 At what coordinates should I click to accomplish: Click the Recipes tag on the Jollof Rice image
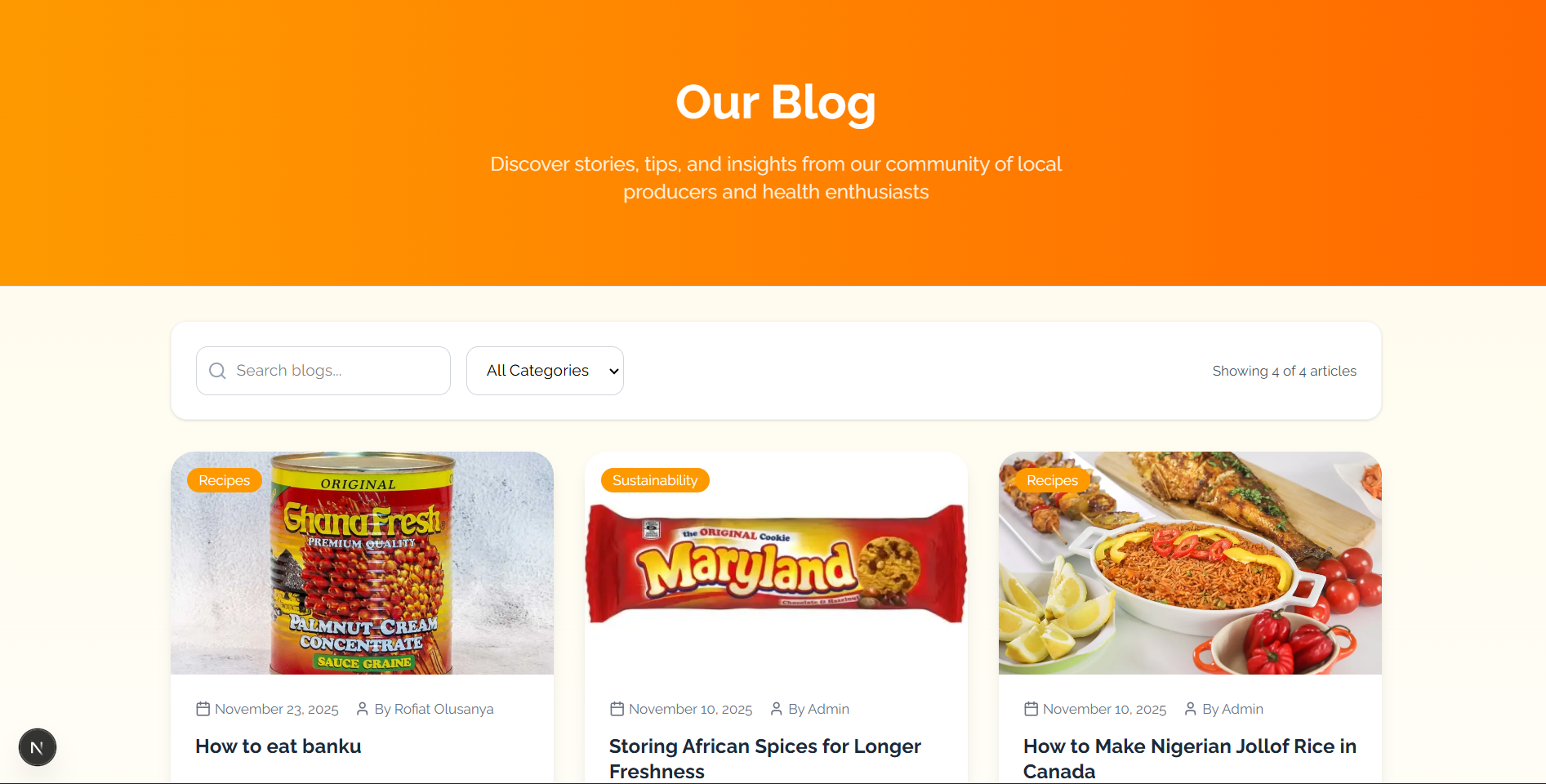pyautogui.click(x=1053, y=480)
